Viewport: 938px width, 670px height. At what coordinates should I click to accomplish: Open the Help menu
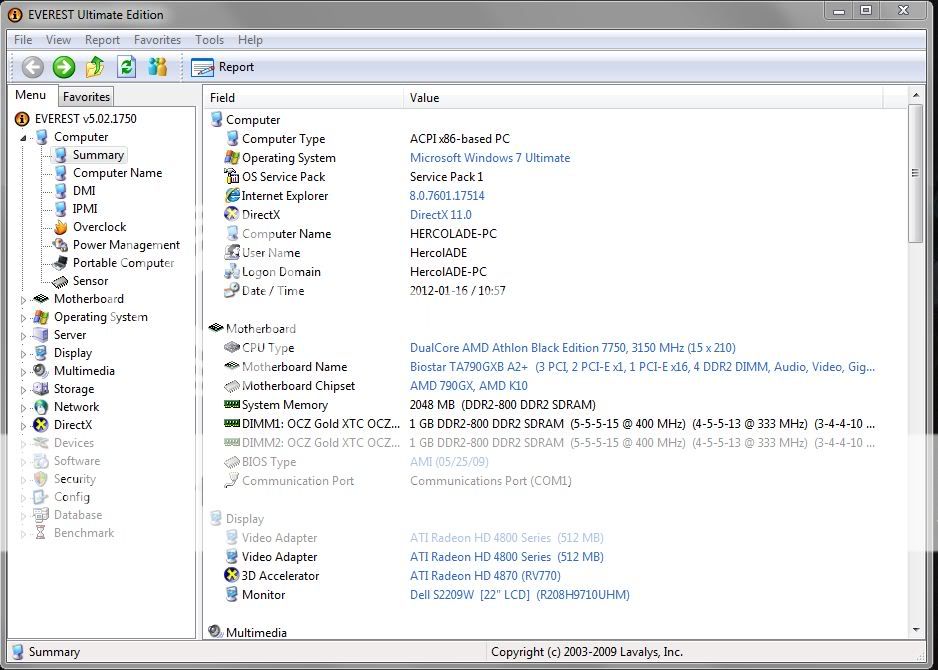250,40
